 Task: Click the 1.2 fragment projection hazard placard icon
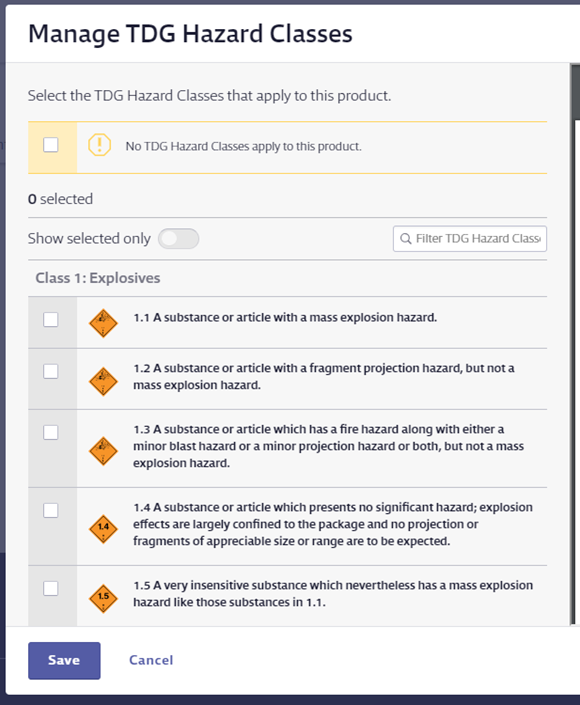(x=103, y=381)
